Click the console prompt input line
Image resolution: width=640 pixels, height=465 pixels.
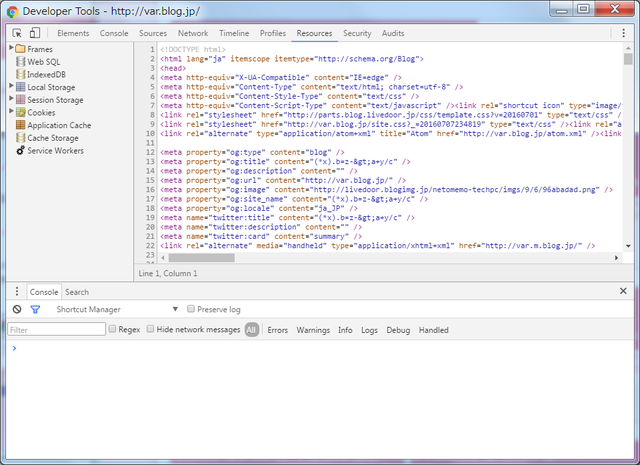point(322,348)
